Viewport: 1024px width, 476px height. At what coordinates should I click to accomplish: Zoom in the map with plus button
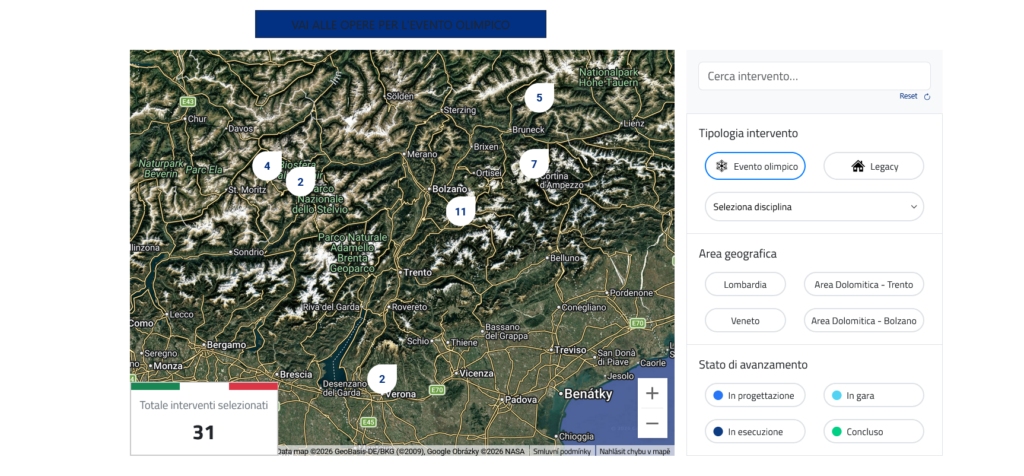point(652,393)
